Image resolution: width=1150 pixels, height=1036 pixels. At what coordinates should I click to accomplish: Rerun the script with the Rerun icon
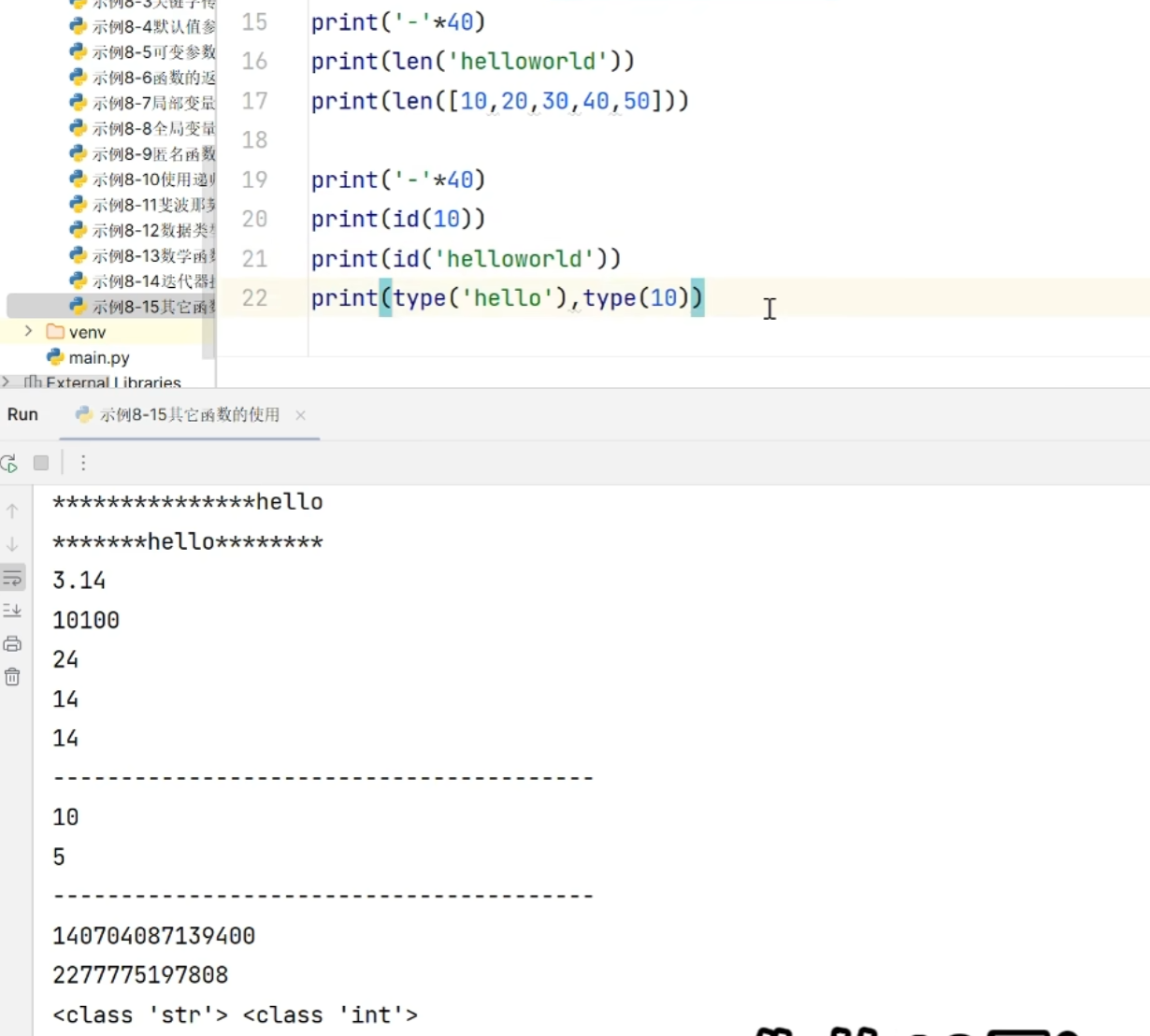coord(9,463)
